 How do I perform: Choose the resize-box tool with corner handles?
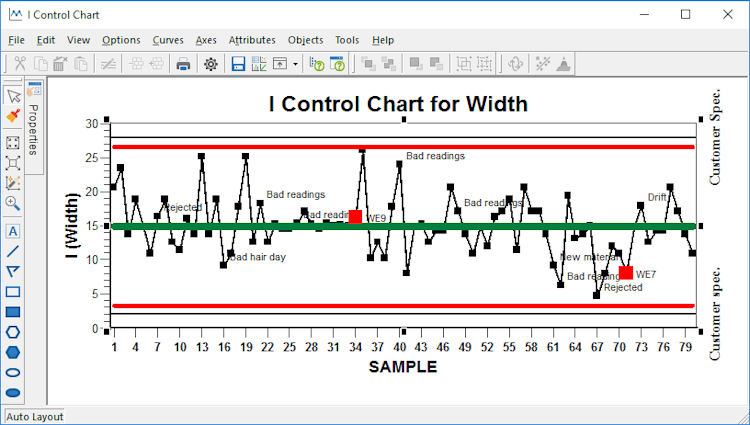point(13,163)
